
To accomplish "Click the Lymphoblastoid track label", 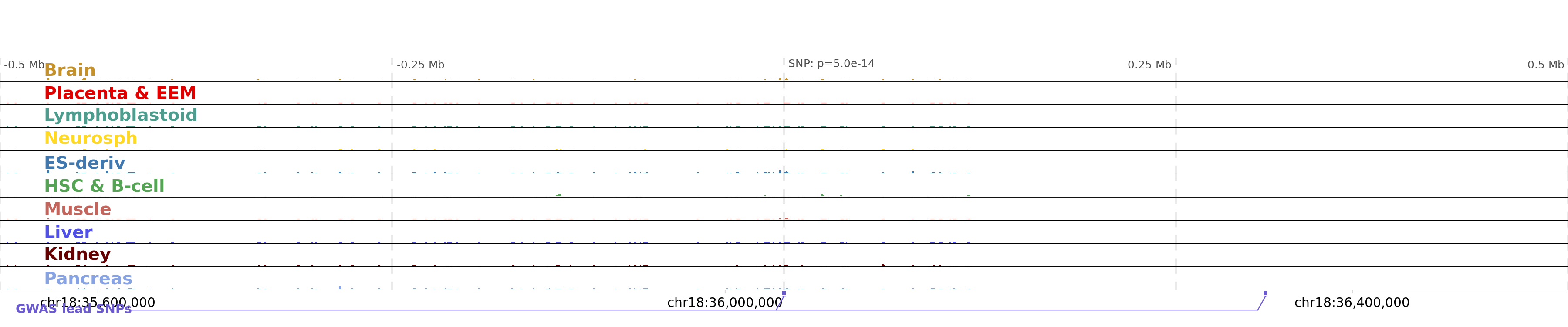I will click(x=121, y=115).
